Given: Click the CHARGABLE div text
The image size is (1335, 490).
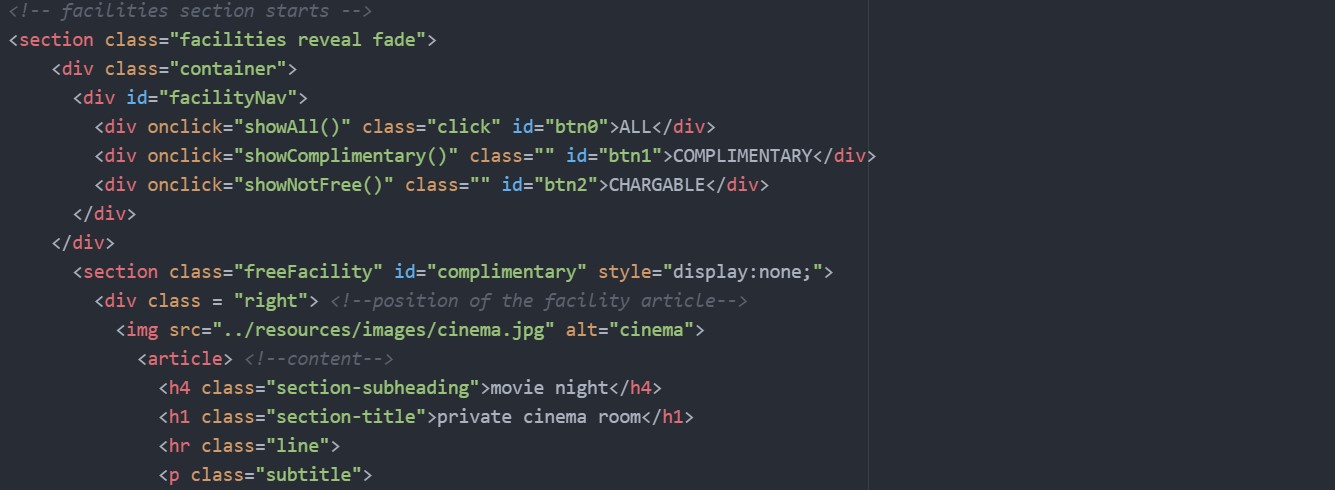Looking at the screenshot, I should click(656, 185).
